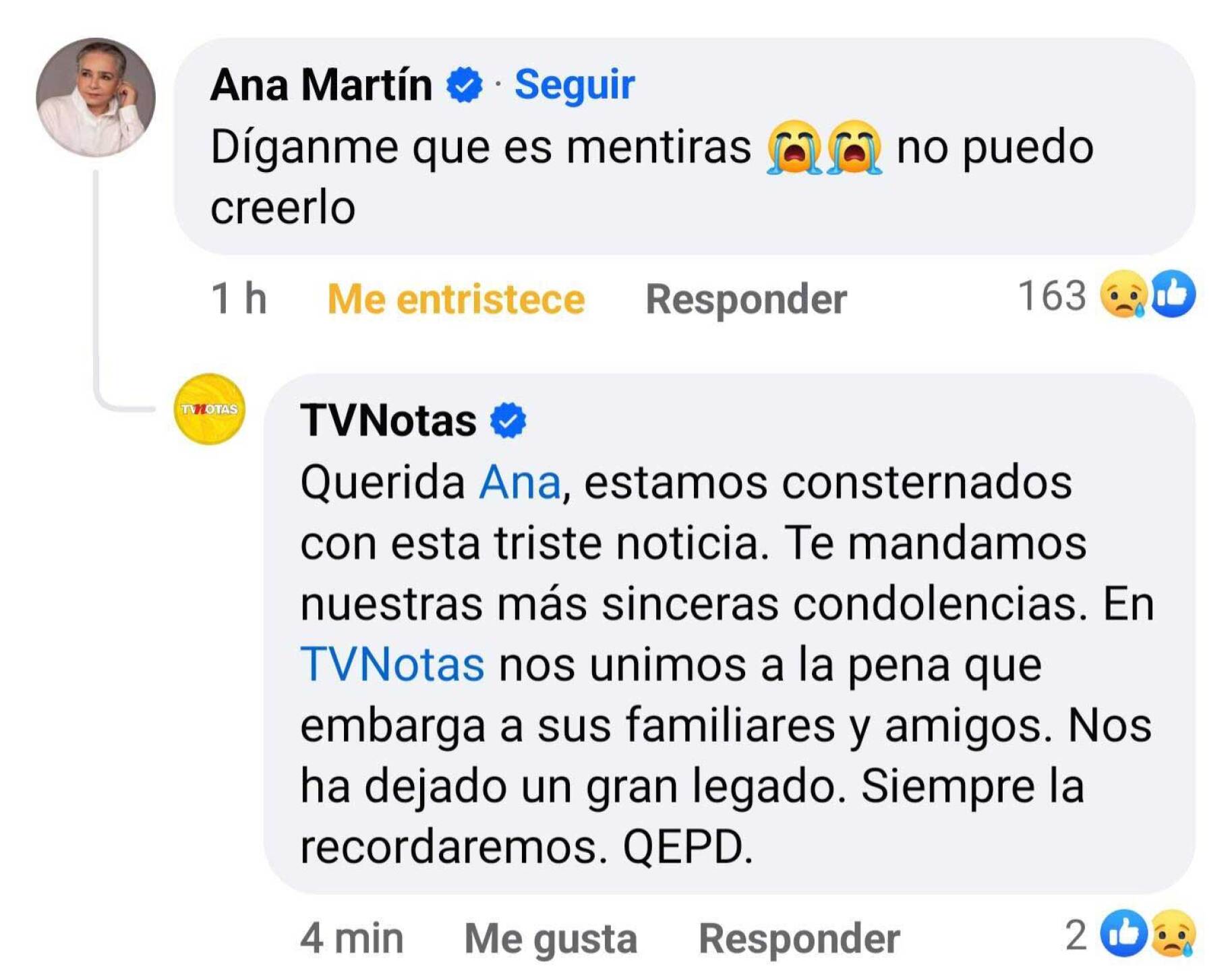
Task: Follow Ana Martín via Seguir link
Action: tap(574, 85)
